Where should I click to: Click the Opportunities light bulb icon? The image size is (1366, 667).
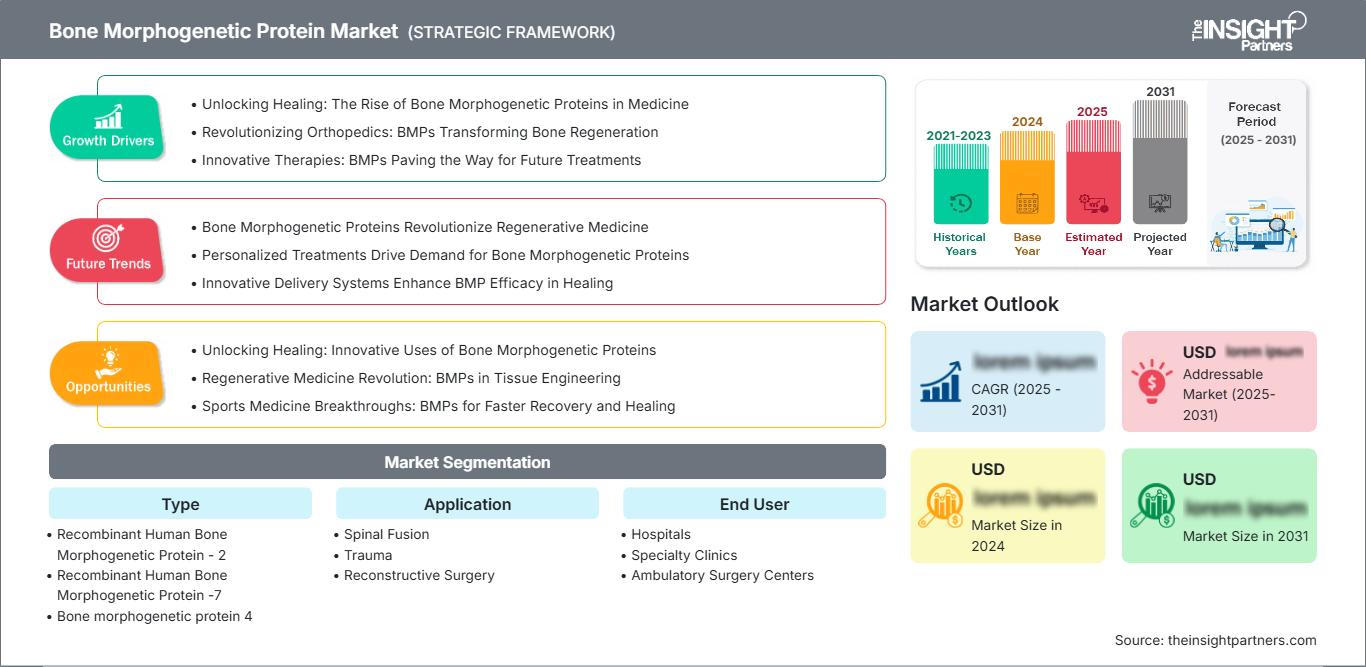[108, 362]
